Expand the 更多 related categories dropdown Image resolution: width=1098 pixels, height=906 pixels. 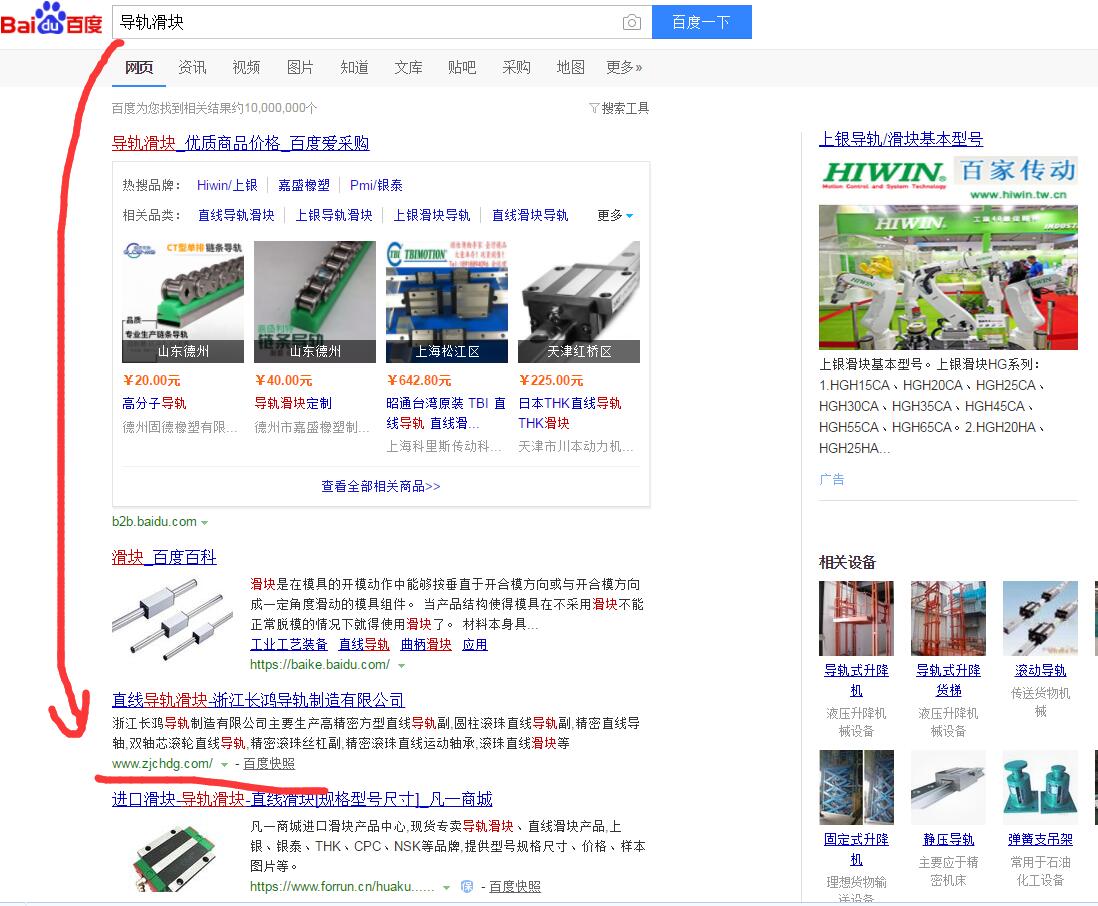tap(615, 216)
